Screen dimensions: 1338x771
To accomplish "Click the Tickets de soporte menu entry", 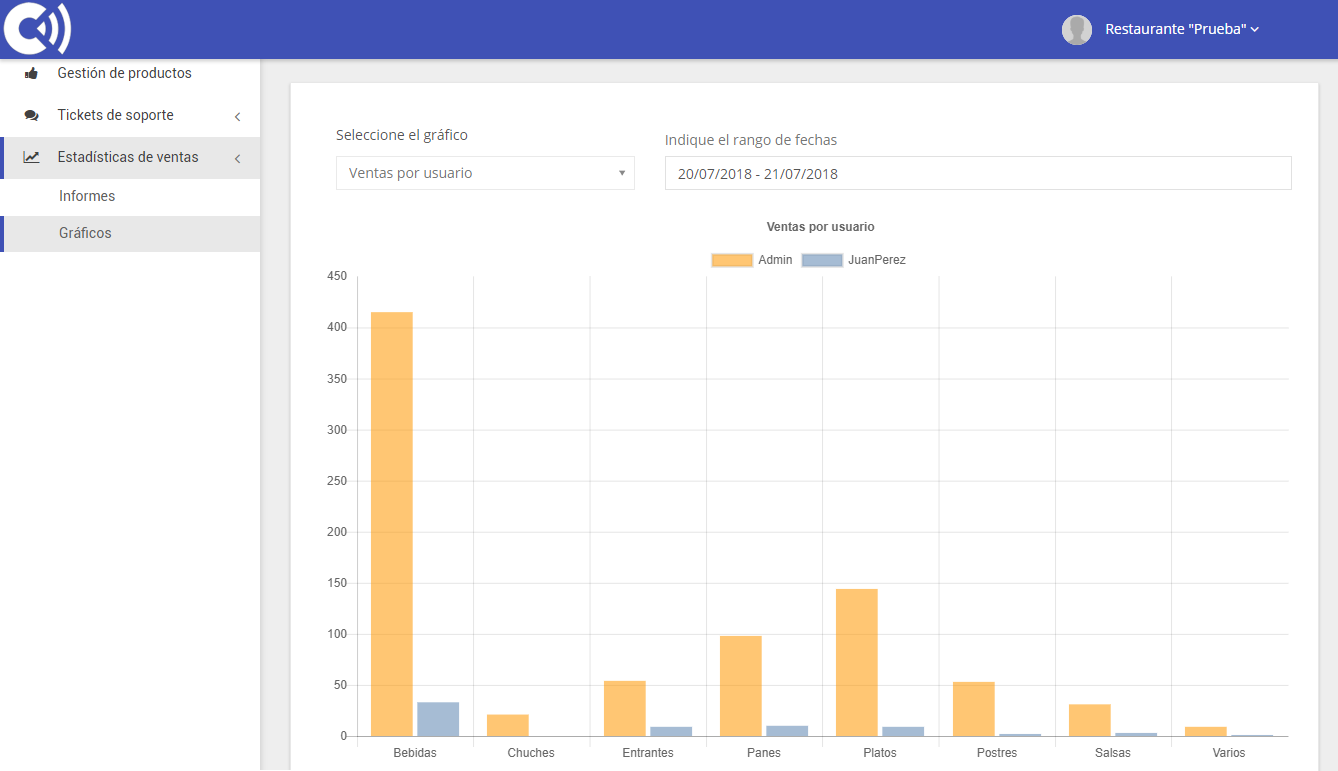I will click(113, 114).
